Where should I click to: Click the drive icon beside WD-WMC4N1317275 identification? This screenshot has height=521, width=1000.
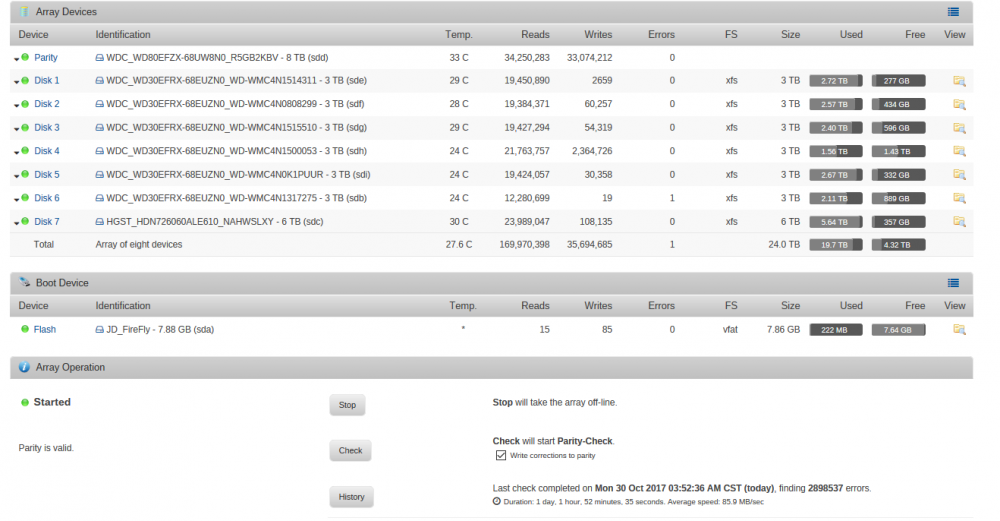click(x=99, y=198)
